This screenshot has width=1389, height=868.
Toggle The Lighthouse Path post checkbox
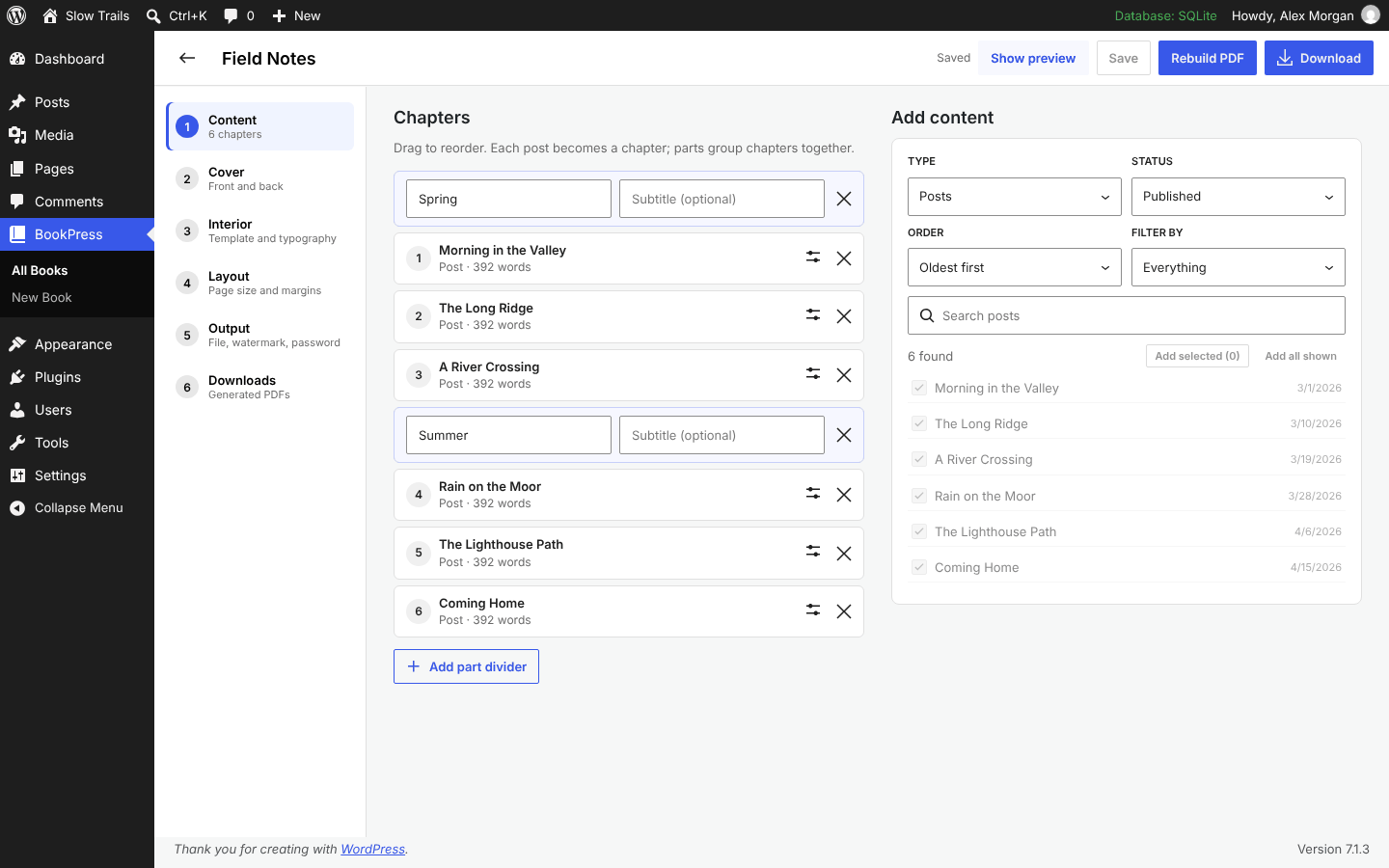click(919, 531)
